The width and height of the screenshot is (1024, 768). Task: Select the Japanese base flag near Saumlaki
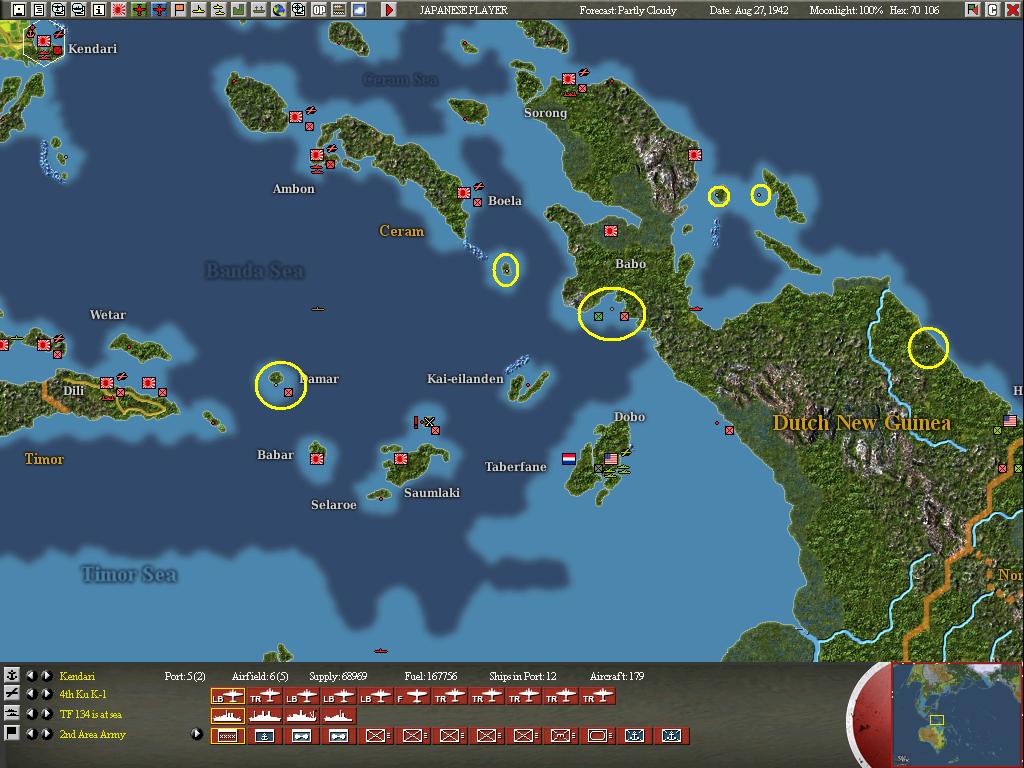click(400, 458)
